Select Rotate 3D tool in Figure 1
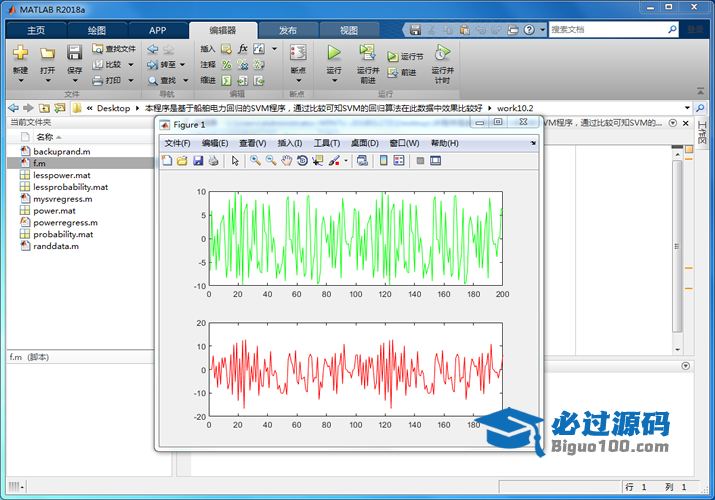 [302, 160]
